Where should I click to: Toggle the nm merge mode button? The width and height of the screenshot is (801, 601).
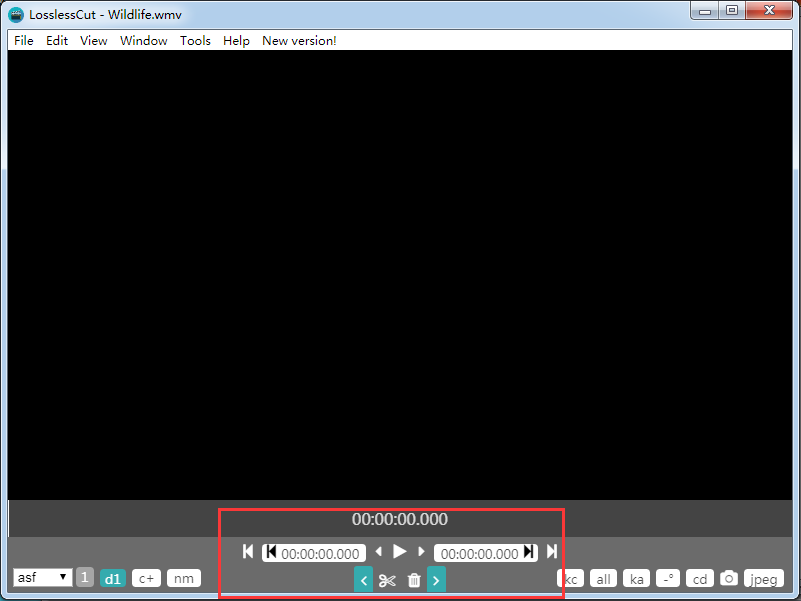[x=184, y=579]
